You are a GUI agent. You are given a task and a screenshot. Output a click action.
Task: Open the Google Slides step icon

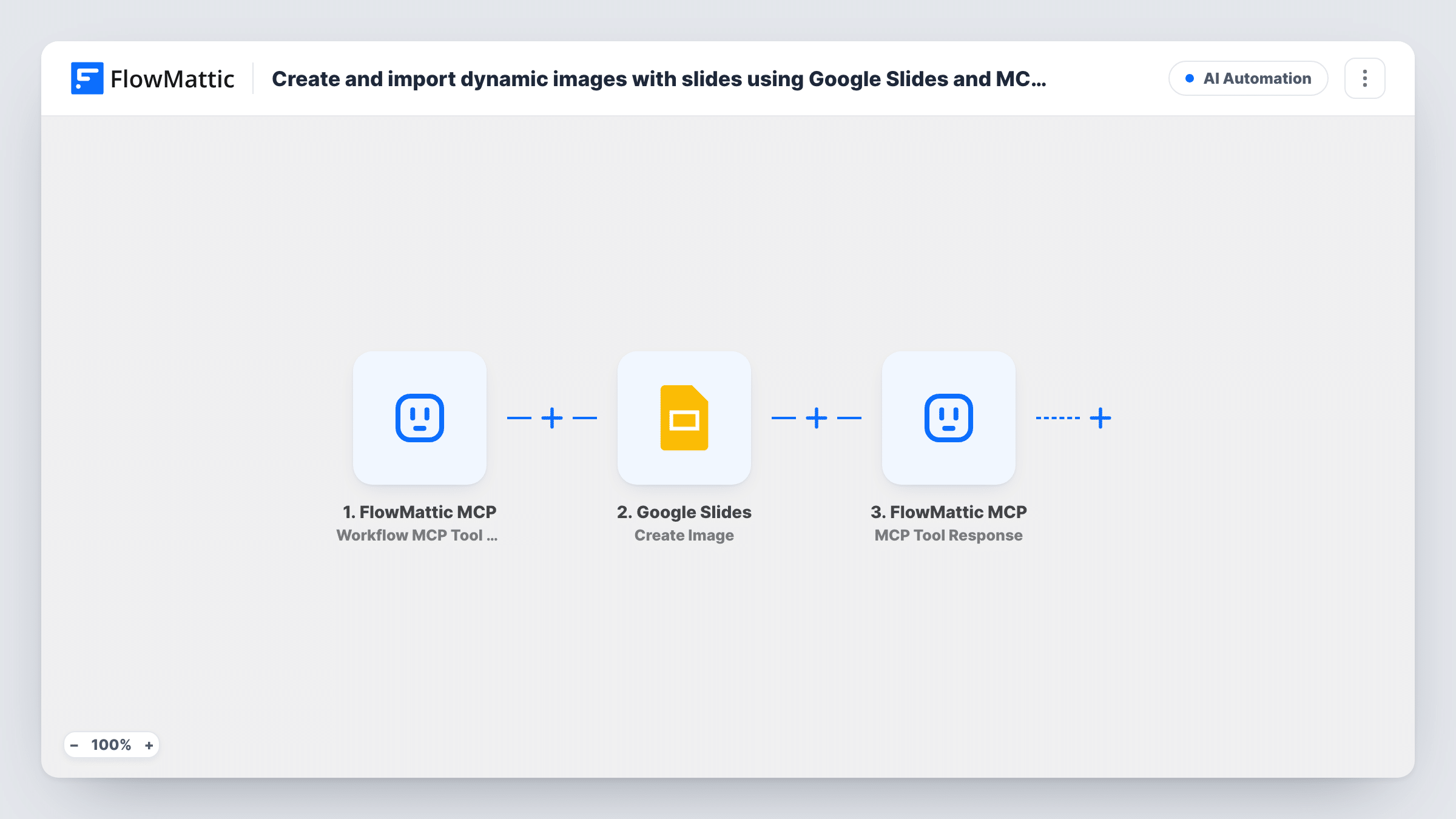click(684, 418)
